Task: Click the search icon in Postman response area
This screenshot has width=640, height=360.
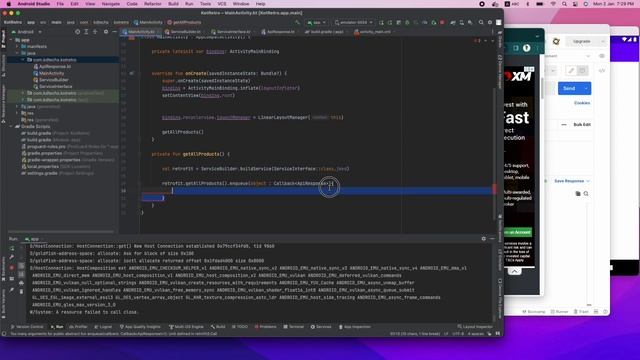Action: tap(586, 194)
